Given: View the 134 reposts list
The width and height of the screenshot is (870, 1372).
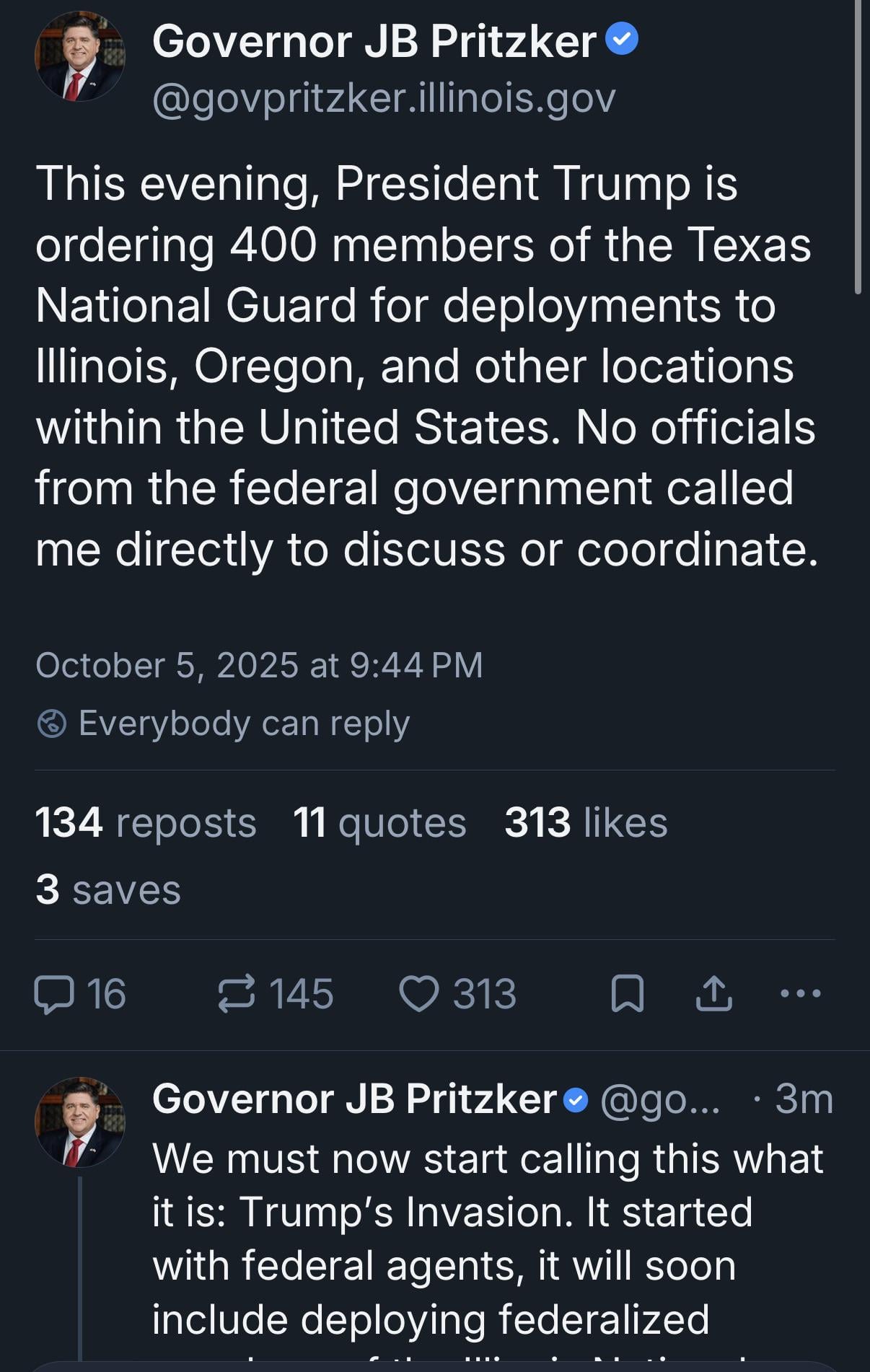Looking at the screenshot, I should (x=146, y=822).
